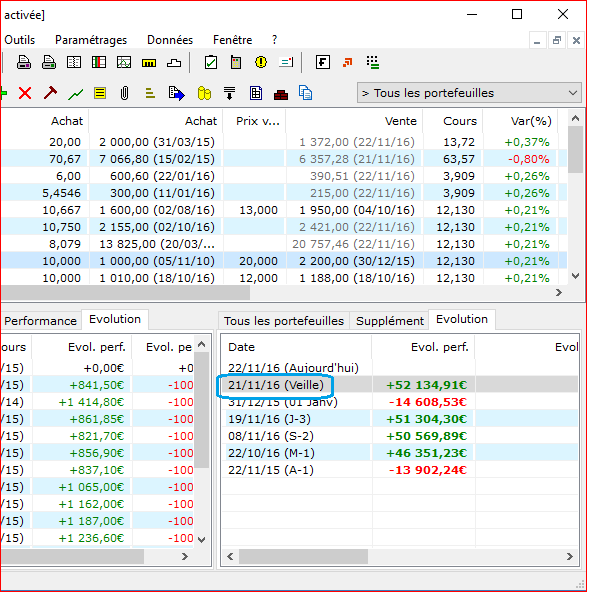
Task: Click the yellow exclamation alert icon
Action: coord(261,62)
